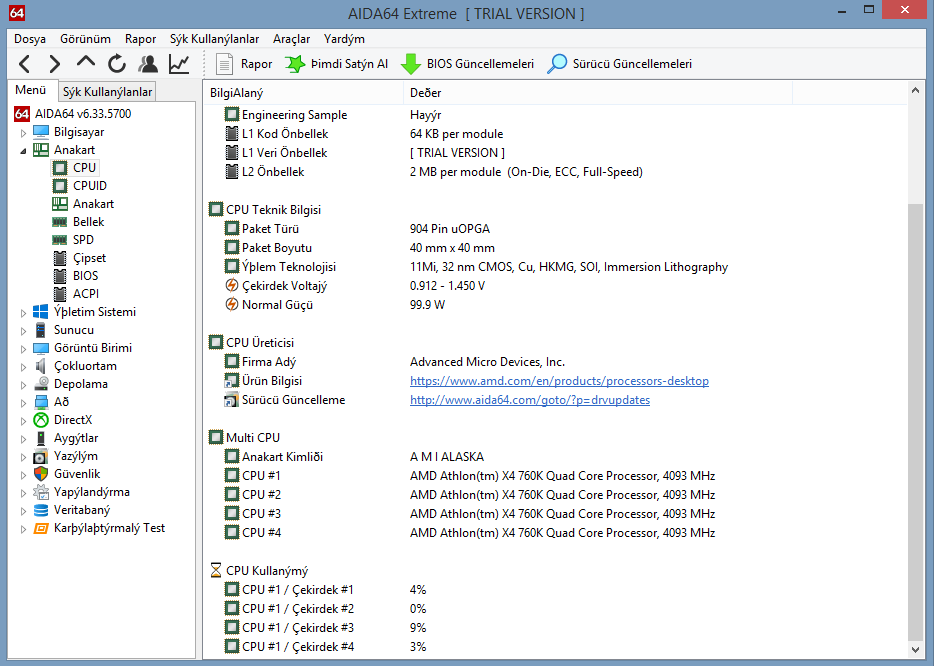Click the vertical scrollbar thumb in details pane
Image resolution: width=934 pixels, height=666 pixels.
[x=915, y=422]
